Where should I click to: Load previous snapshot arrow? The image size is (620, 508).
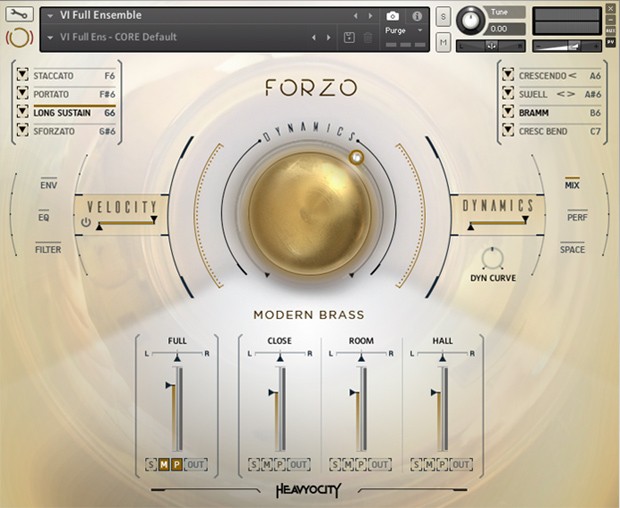pyautogui.click(x=314, y=38)
